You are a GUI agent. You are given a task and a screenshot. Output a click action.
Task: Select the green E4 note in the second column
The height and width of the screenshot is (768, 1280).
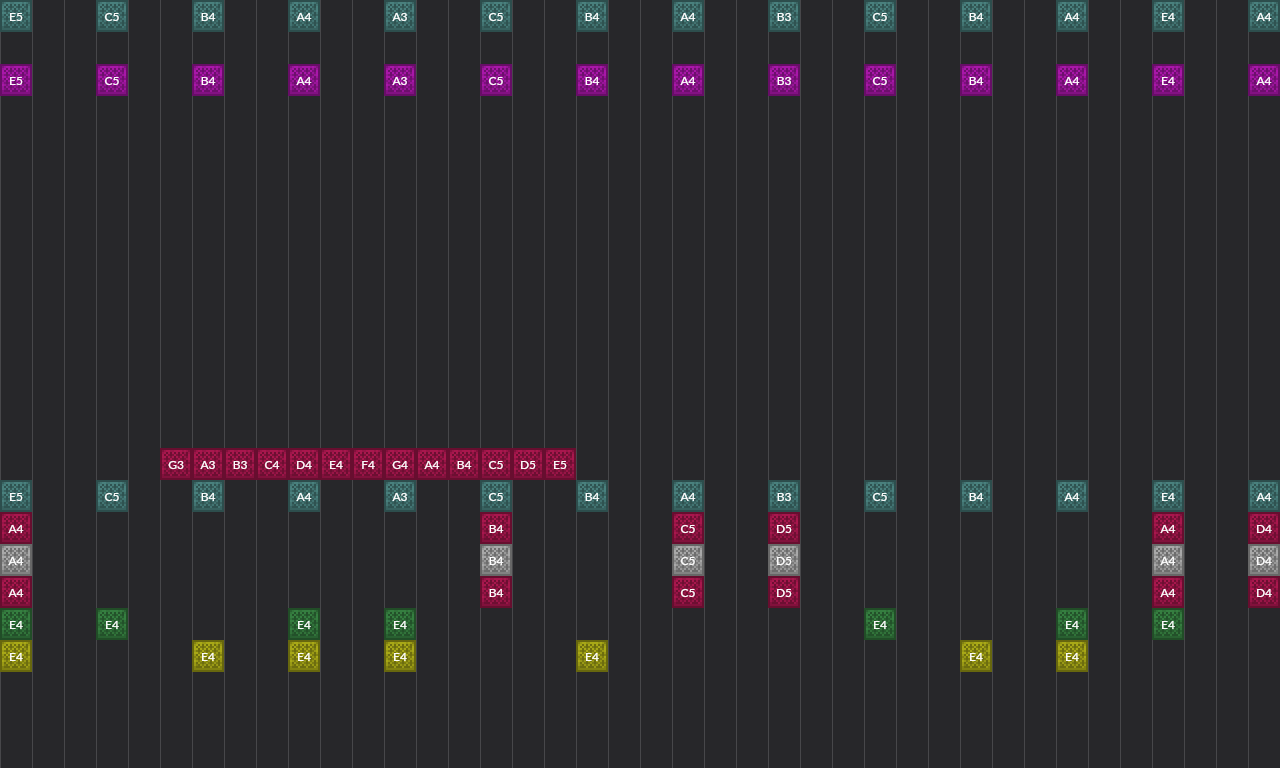(x=112, y=624)
